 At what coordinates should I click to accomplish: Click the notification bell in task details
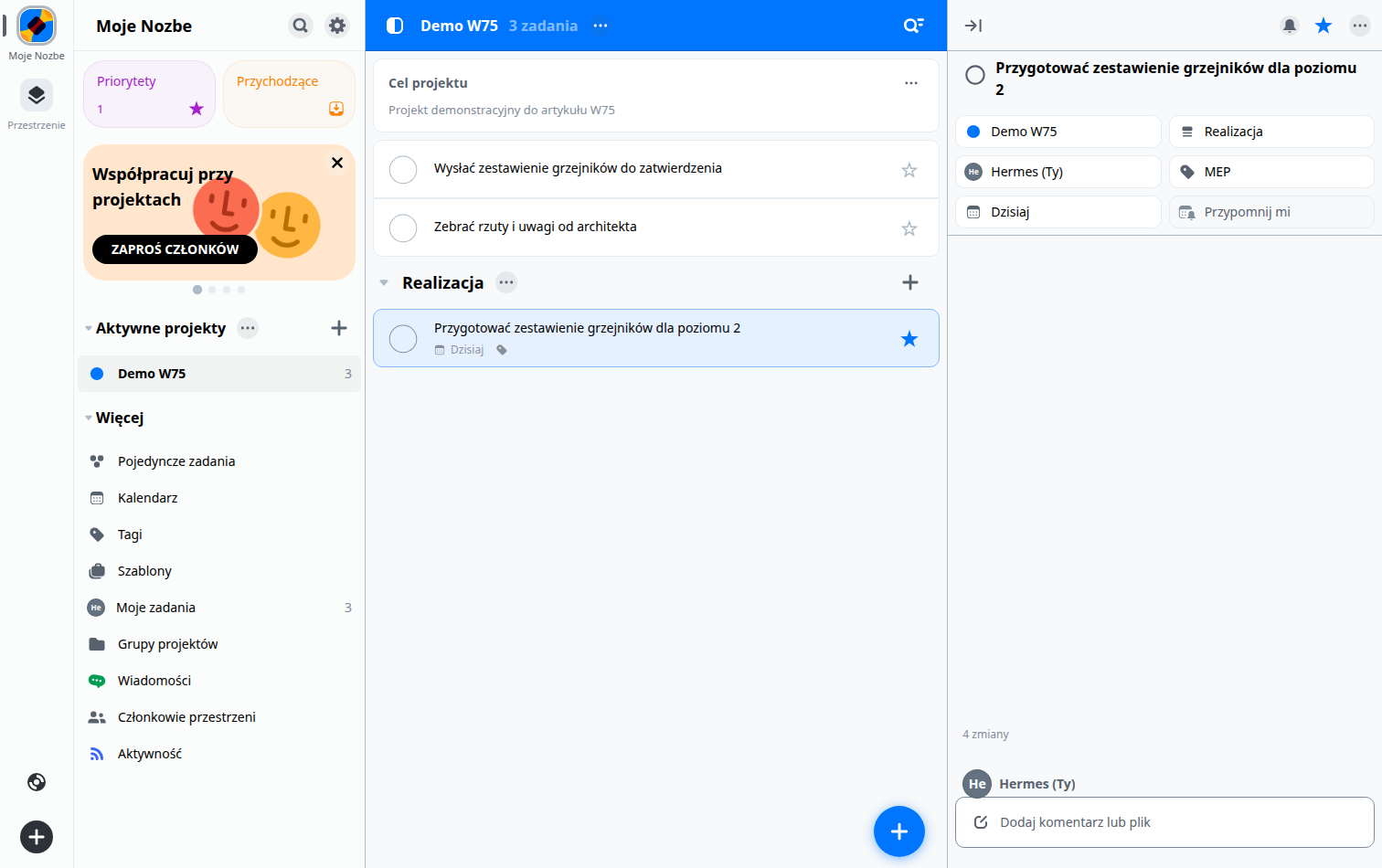pyautogui.click(x=1290, y=26)
